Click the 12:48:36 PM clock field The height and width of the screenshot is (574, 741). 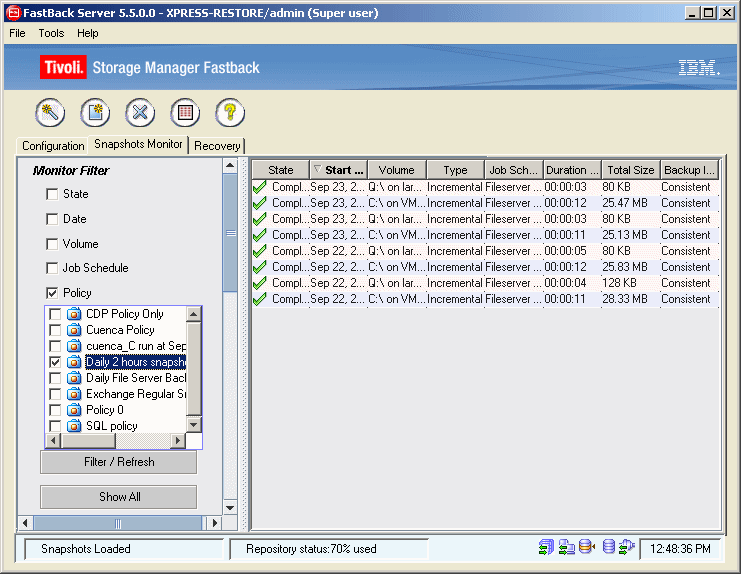click(680, 549)
